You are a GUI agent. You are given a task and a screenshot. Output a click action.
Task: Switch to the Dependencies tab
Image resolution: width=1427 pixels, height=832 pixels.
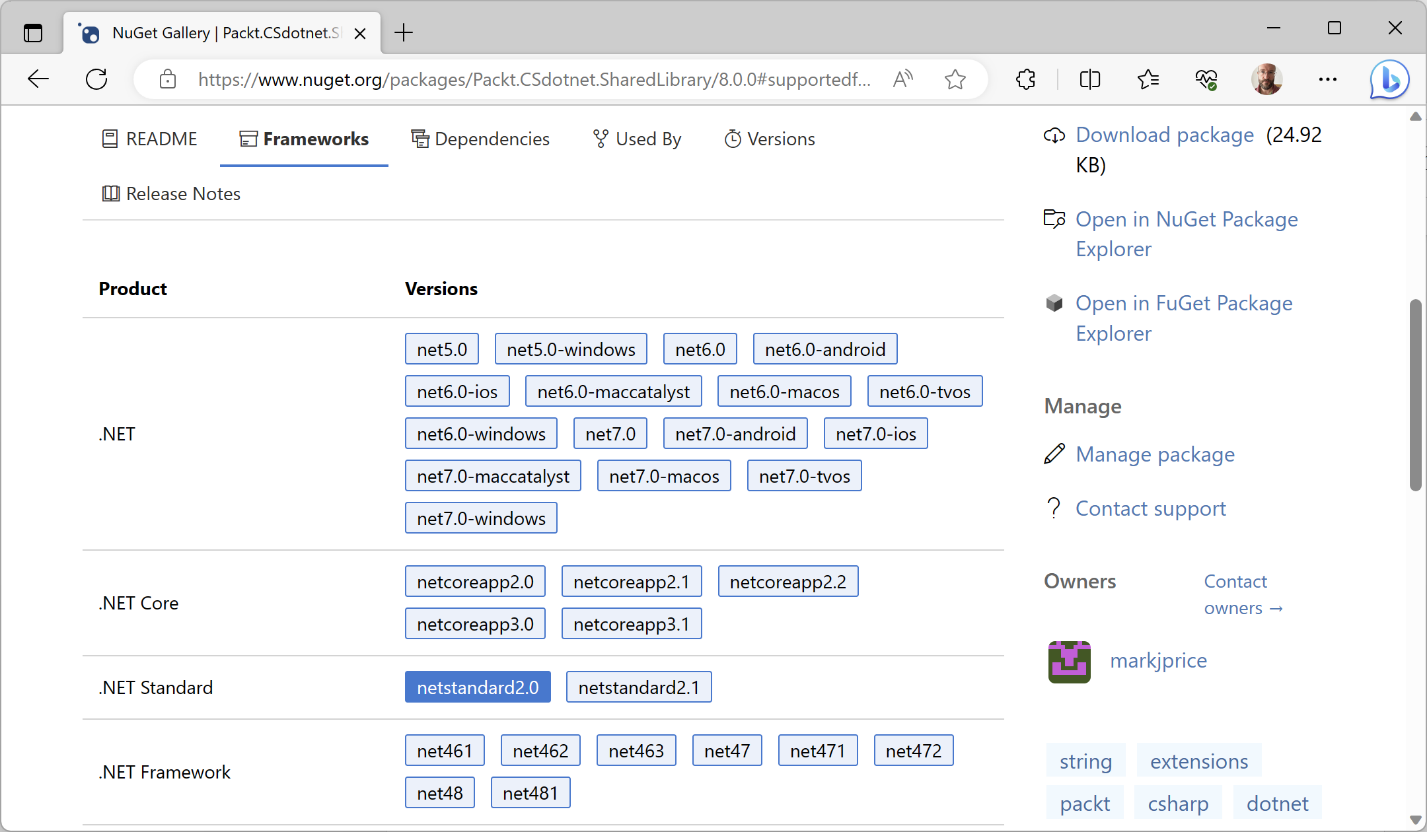481,139
